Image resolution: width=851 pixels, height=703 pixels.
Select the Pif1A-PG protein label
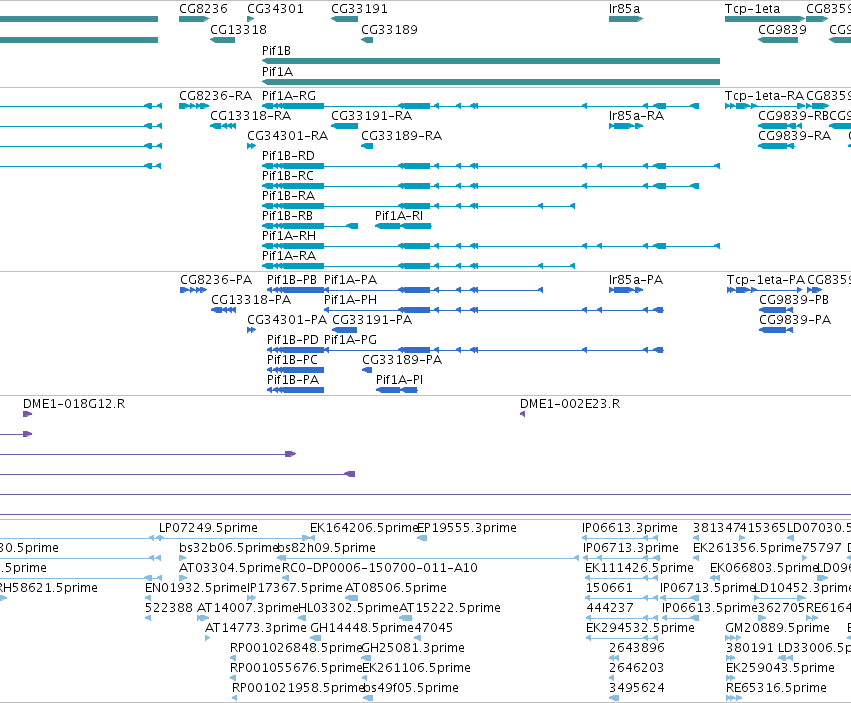pos(350,340)
